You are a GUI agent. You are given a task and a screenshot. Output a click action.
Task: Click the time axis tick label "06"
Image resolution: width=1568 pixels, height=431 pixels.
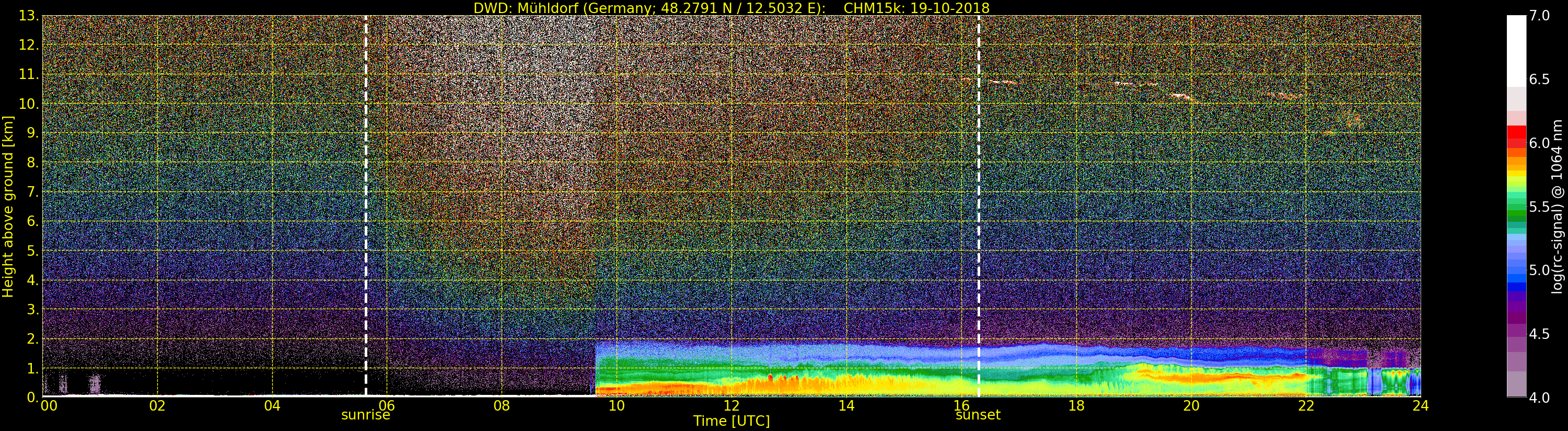[x=387, y=406]
